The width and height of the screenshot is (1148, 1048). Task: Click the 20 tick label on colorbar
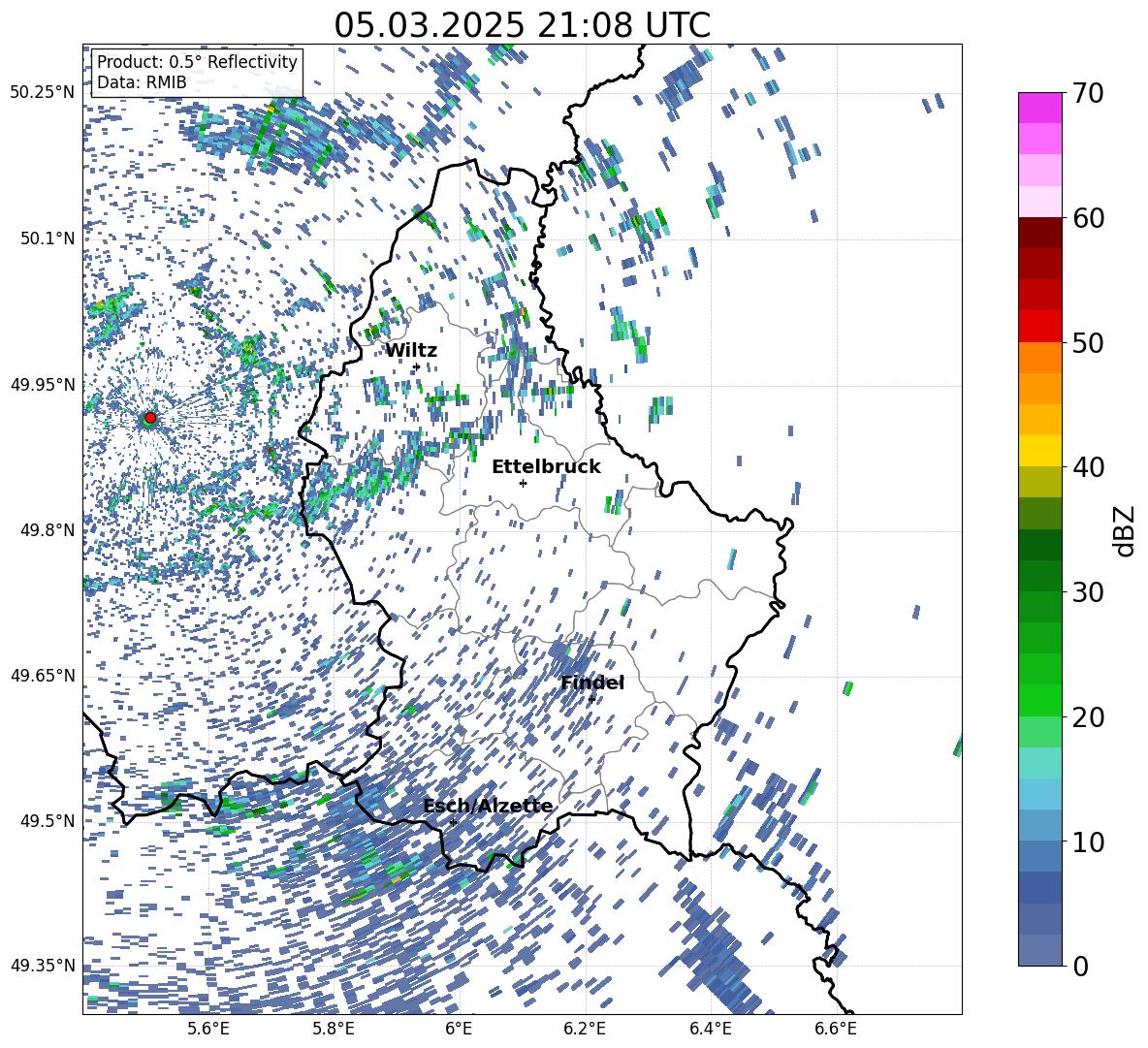click(1088, 717)
